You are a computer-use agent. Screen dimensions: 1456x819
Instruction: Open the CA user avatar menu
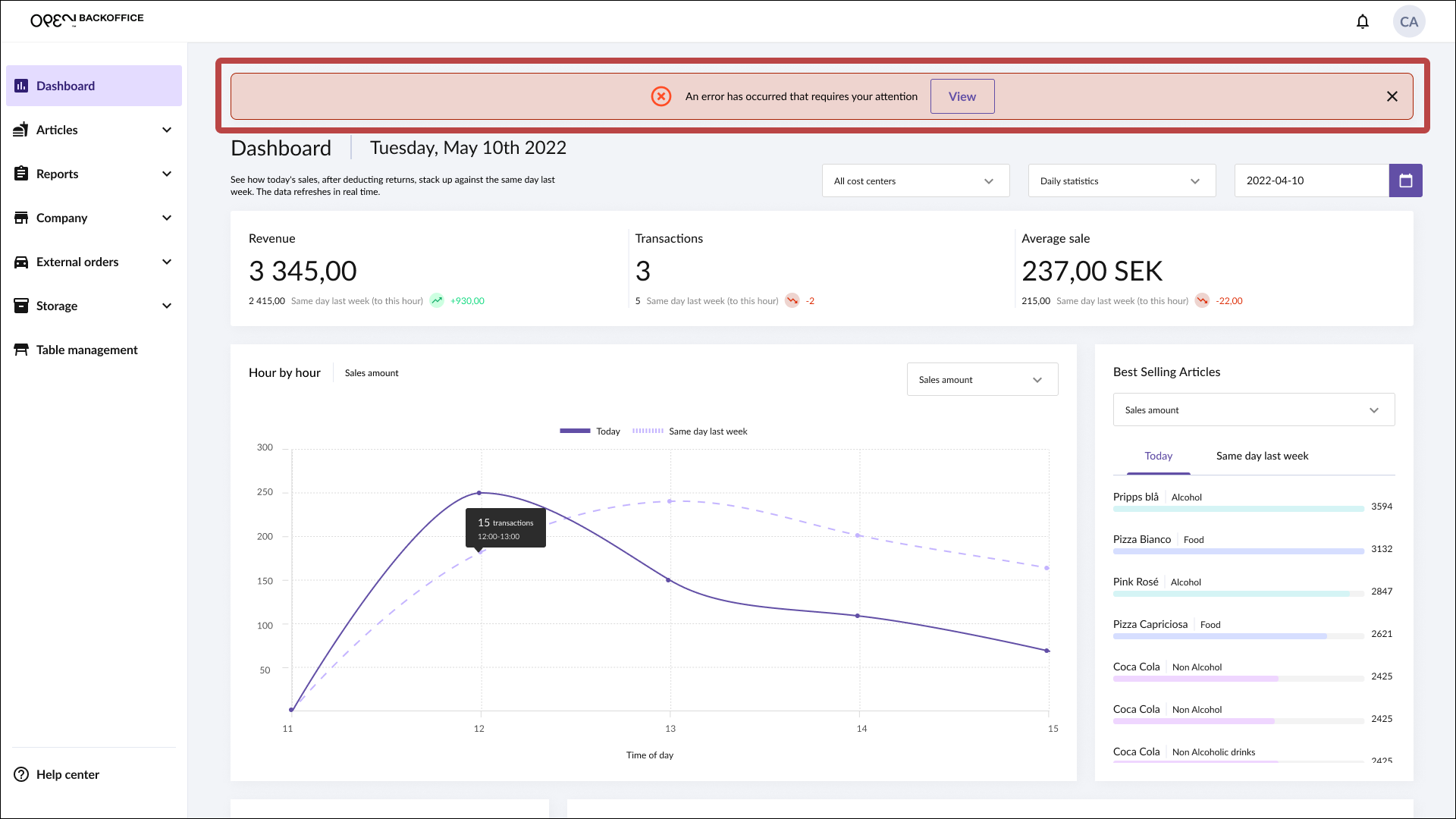click(x=1408, y=22)
